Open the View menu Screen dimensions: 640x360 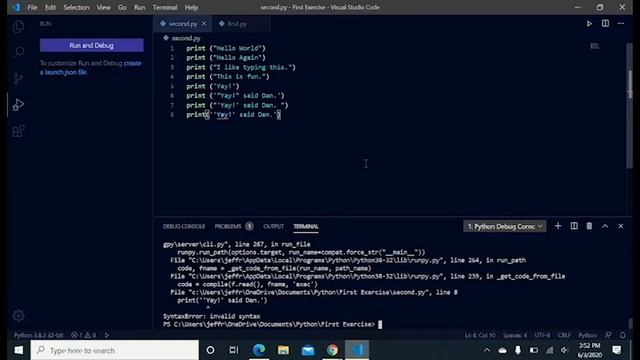(103, 7)
